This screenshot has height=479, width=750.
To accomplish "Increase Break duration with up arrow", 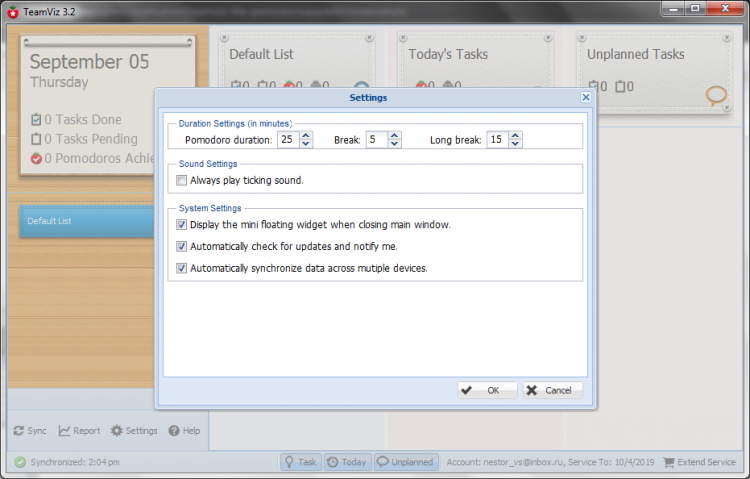I will (394, 135).
